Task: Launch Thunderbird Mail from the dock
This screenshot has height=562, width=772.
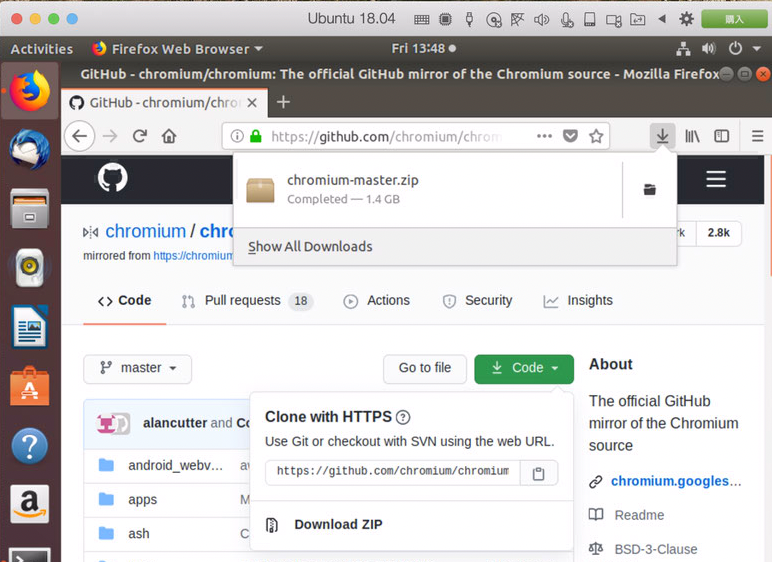Action: (x=30, y=150)
